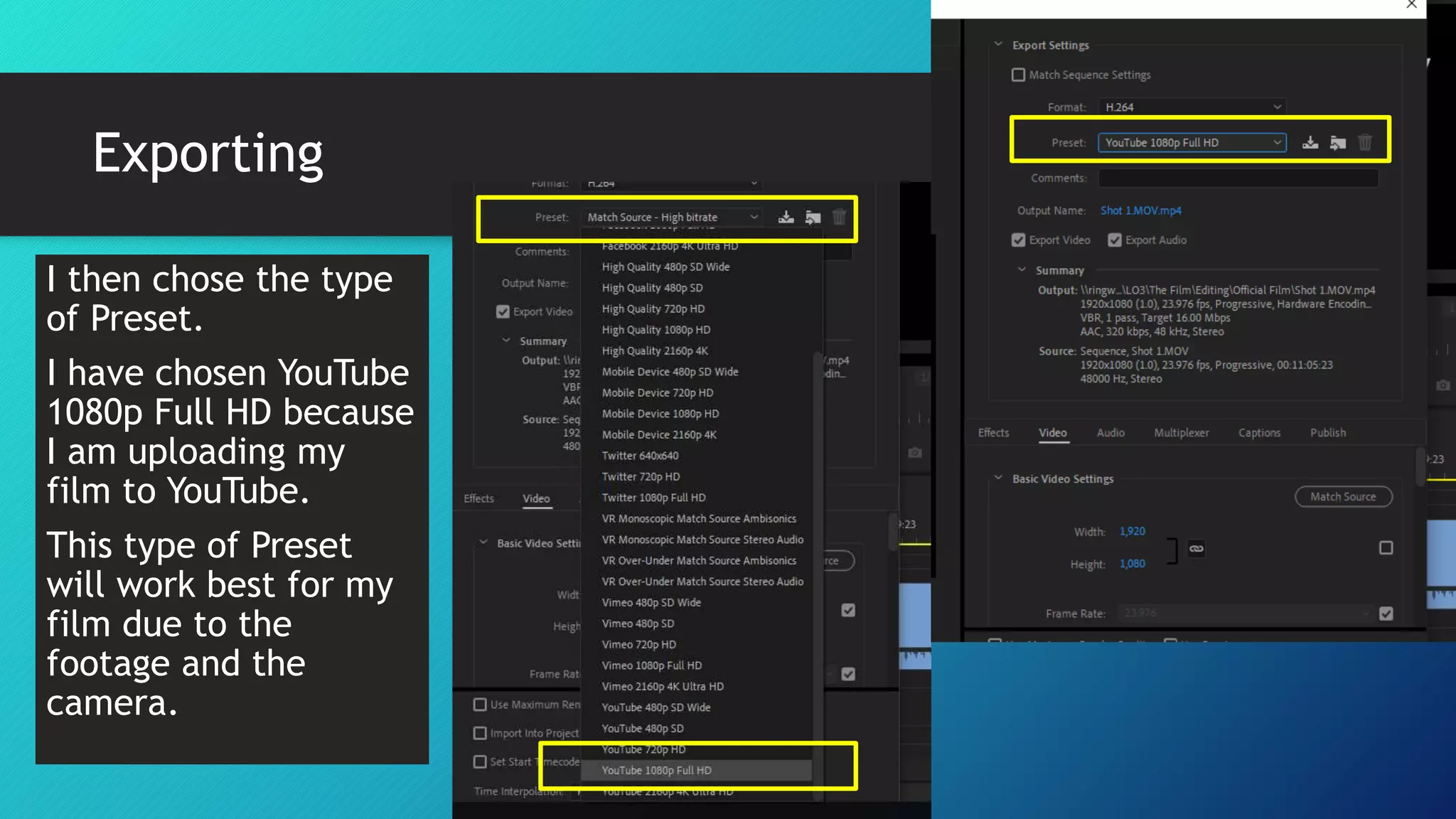Click the camera snapshot icon at right edge

coord(1442,385)
